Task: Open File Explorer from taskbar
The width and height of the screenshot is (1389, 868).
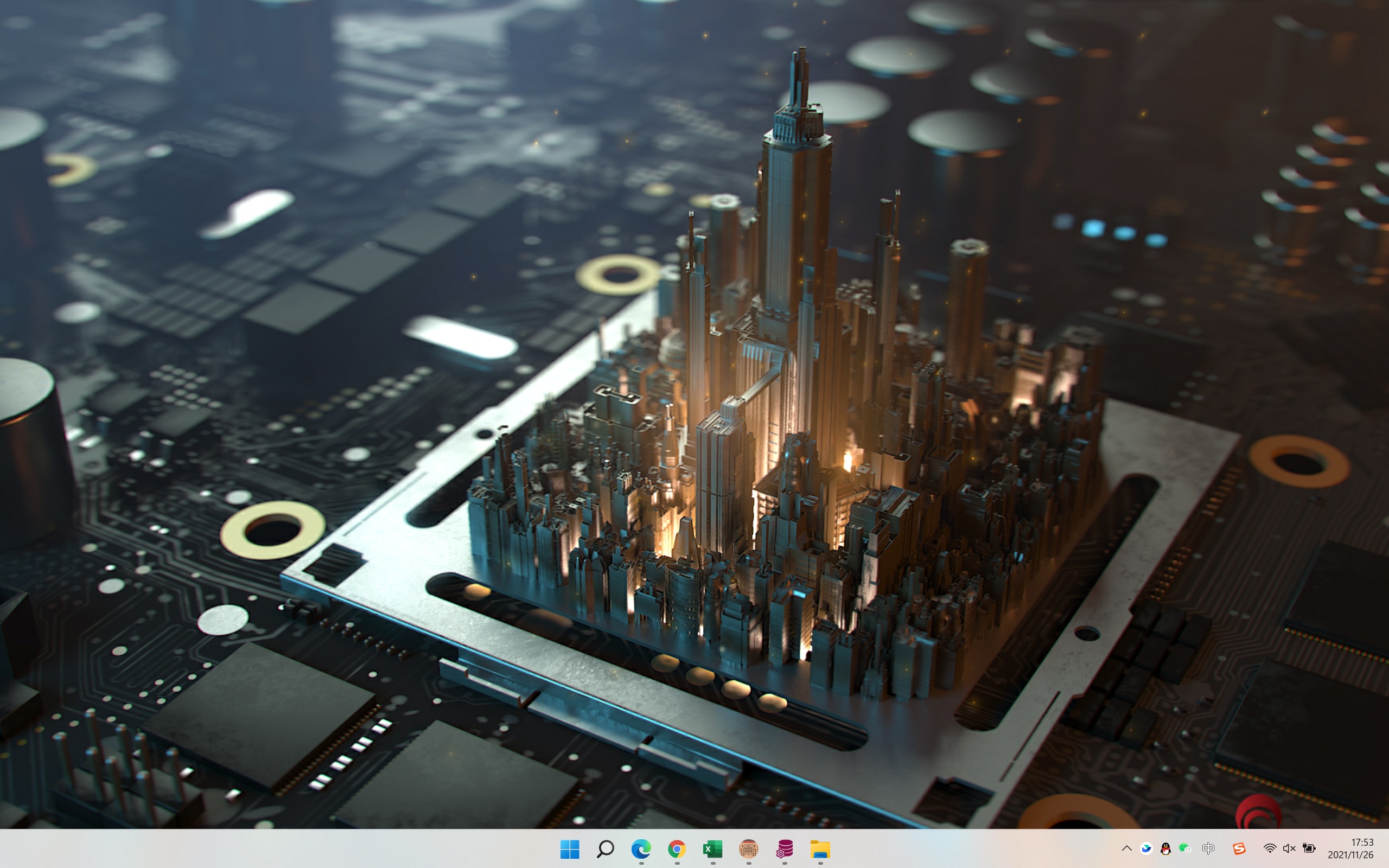Action: [x=820, y=848]
